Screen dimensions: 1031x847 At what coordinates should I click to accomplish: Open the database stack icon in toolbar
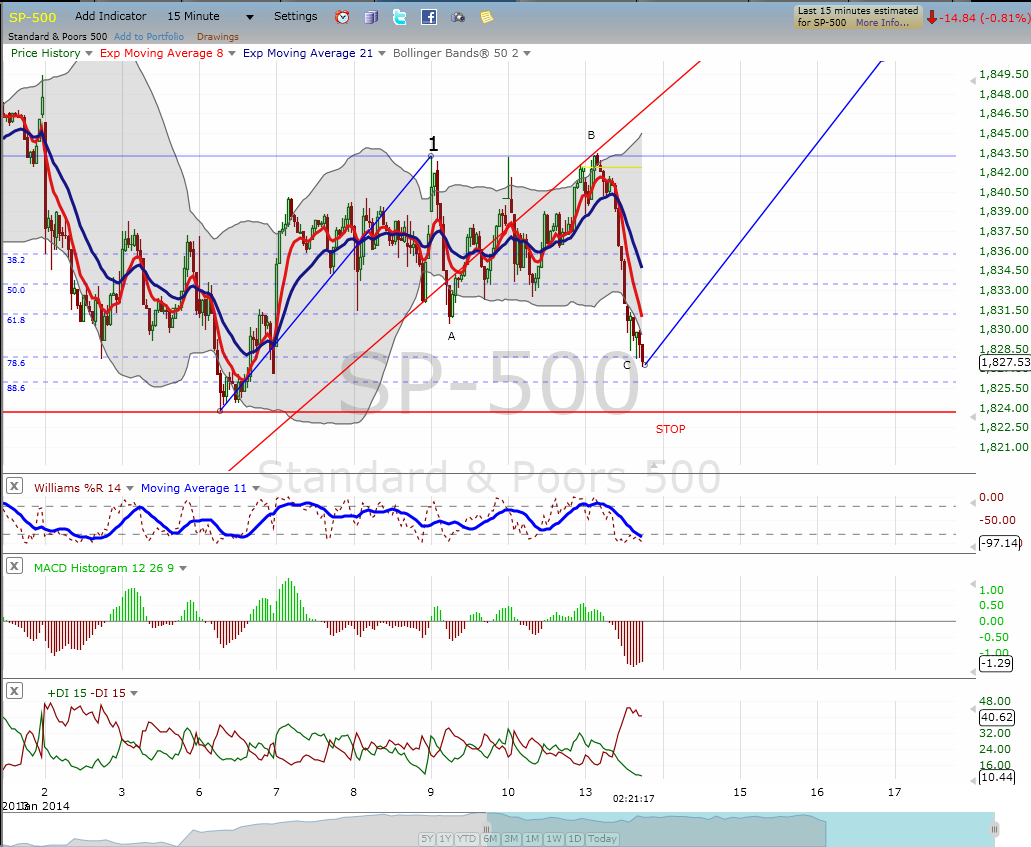372,17
